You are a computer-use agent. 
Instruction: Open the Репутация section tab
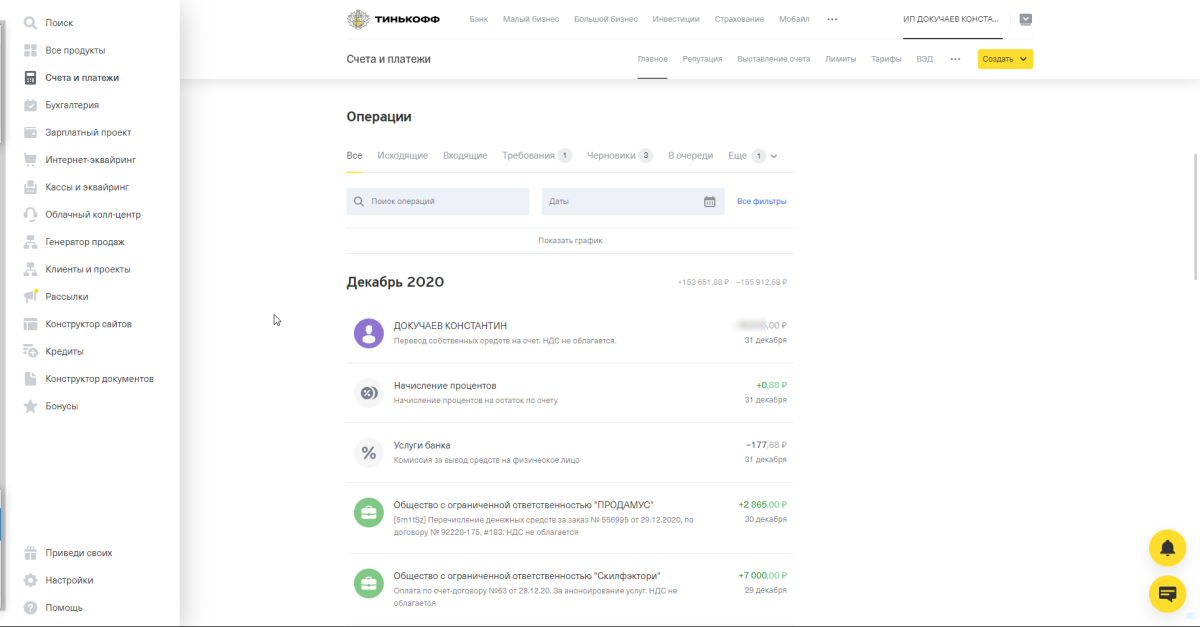702,59
